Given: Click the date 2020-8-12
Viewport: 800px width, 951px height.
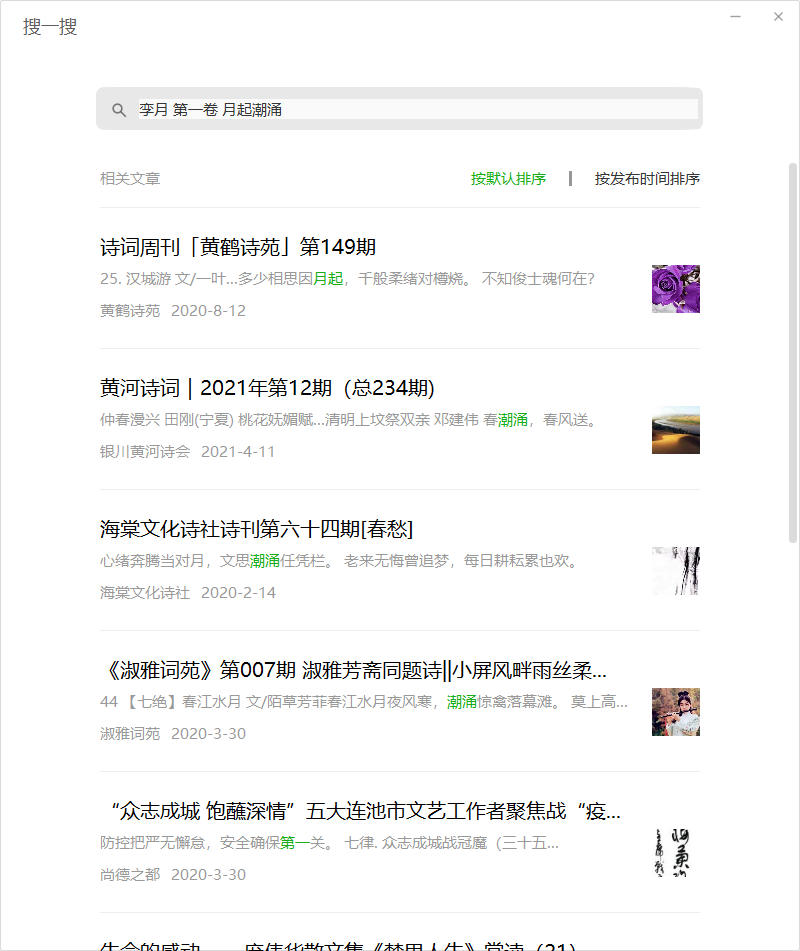Looking at the screenshot, I should pos(208,311).
